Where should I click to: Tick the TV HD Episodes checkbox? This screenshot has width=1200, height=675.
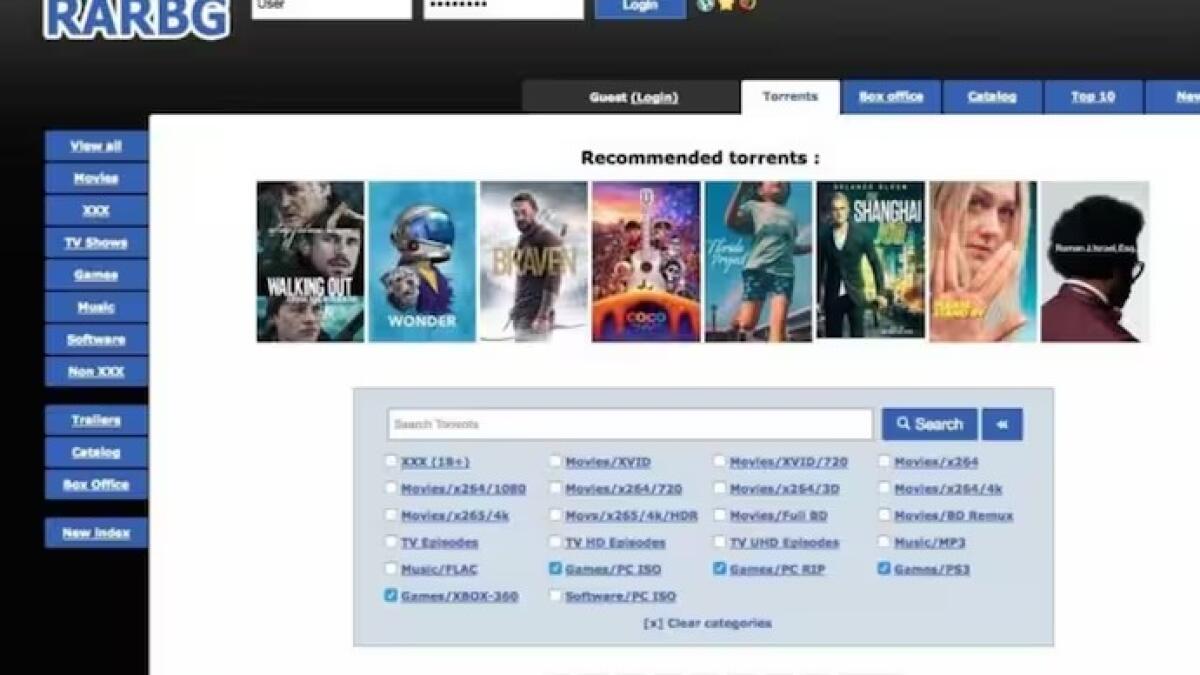tap(555, 542)
